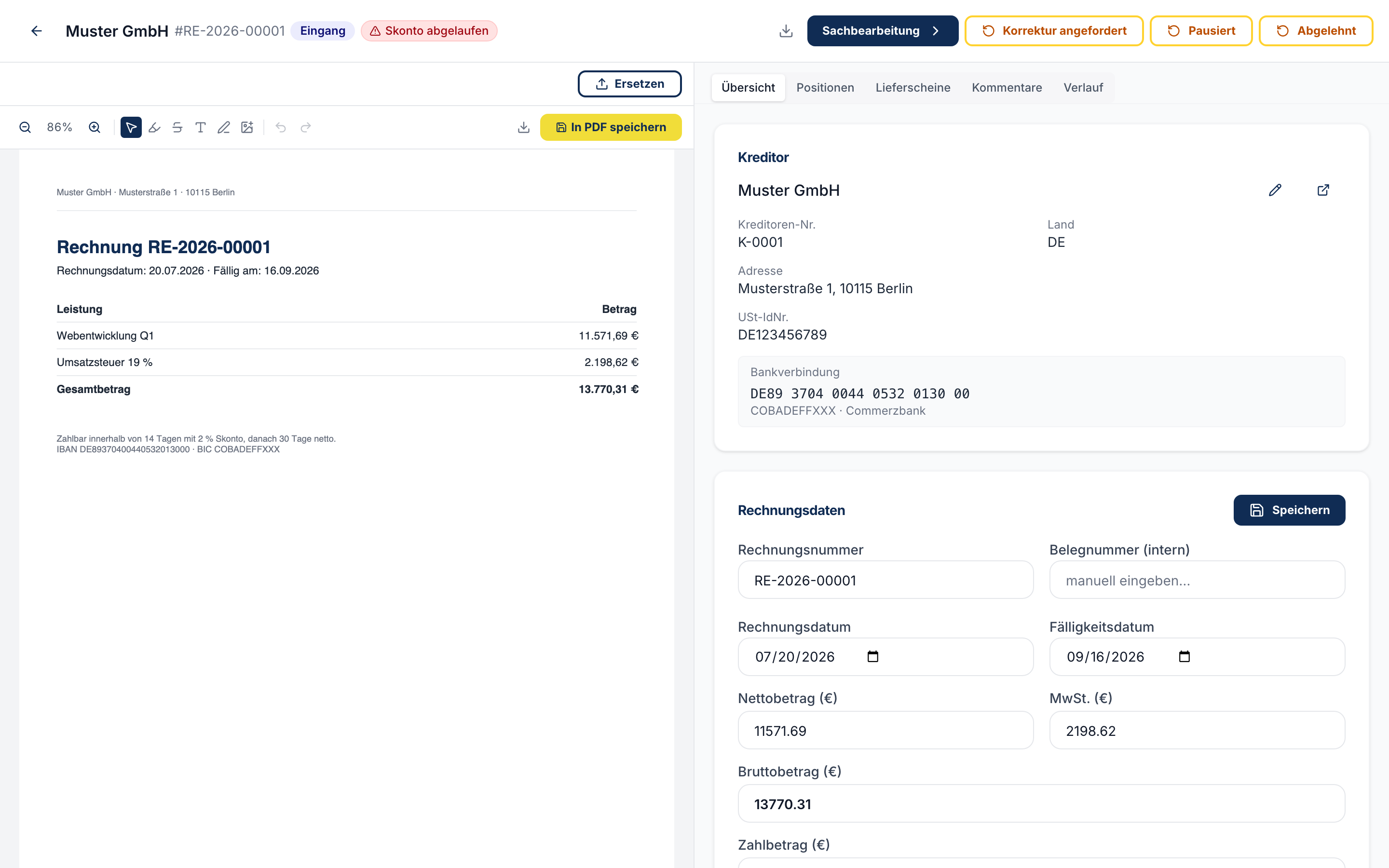The width and height of the screenshot is (1389, 868).
Task: Go back using the arrow icon
Action: [36, 31]
